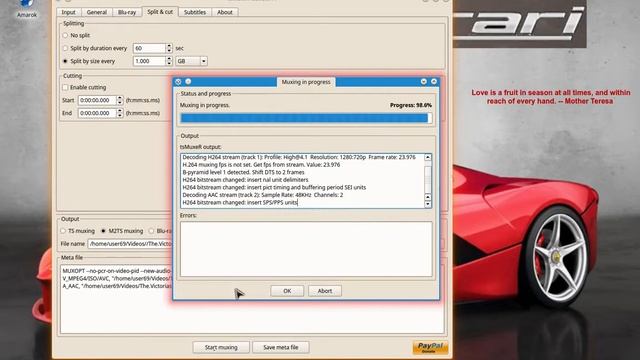This screenshot has height=360, width=640.
Task: Adjust the cutting End time spinner
Action: [x=120, y=113]
